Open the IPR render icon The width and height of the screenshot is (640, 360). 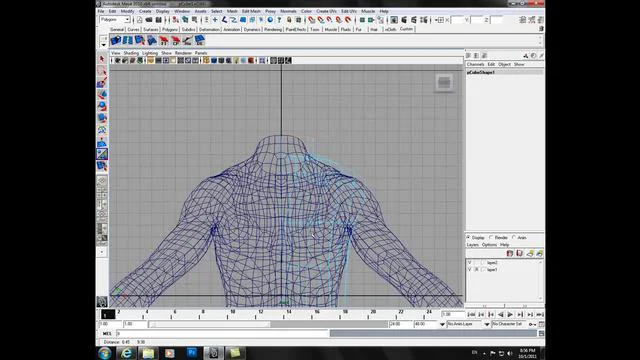[414, 20]
